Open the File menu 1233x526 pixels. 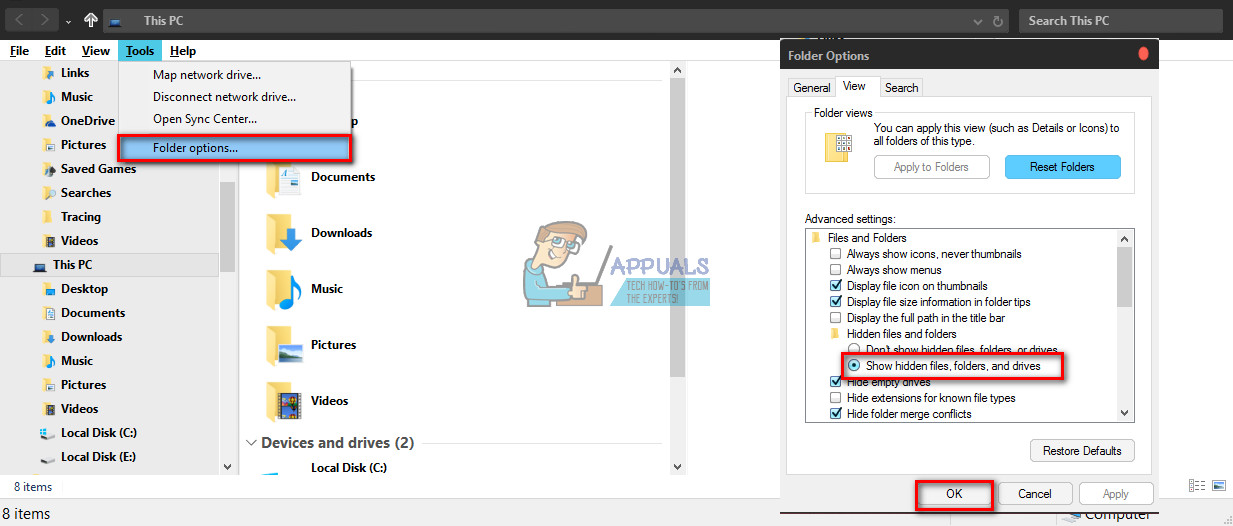(19, 51)
